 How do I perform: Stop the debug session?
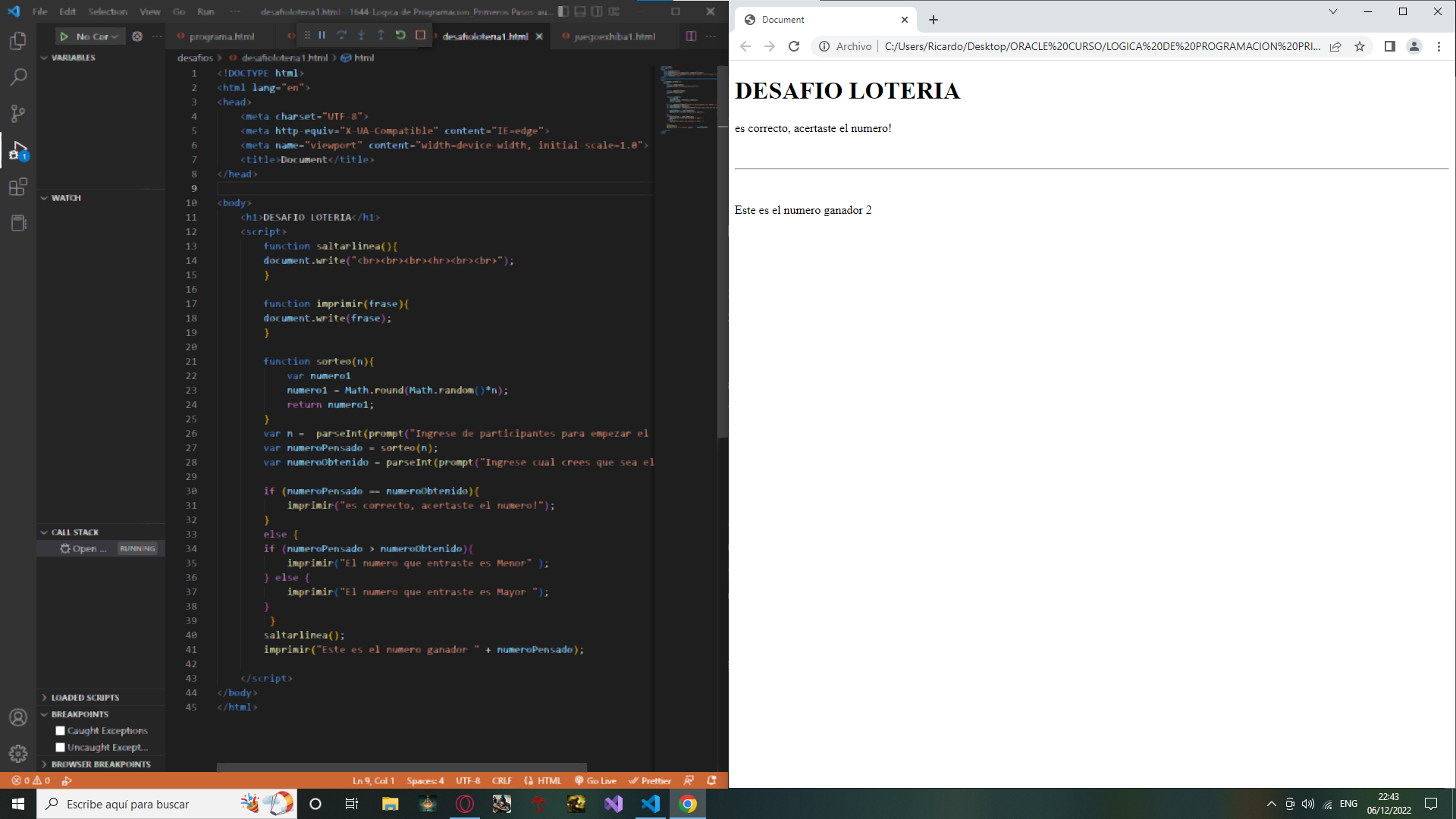point(420,36)
